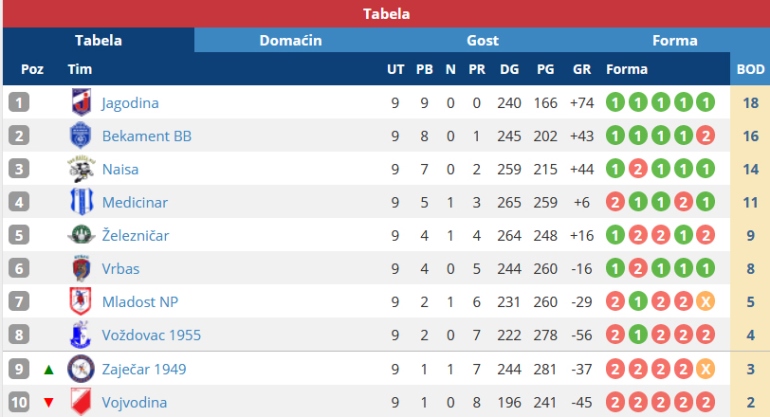Click the green up arrow beside Zaječar 1949
Viewport: 770px width, 417px height.
click(x=48, y=369)
